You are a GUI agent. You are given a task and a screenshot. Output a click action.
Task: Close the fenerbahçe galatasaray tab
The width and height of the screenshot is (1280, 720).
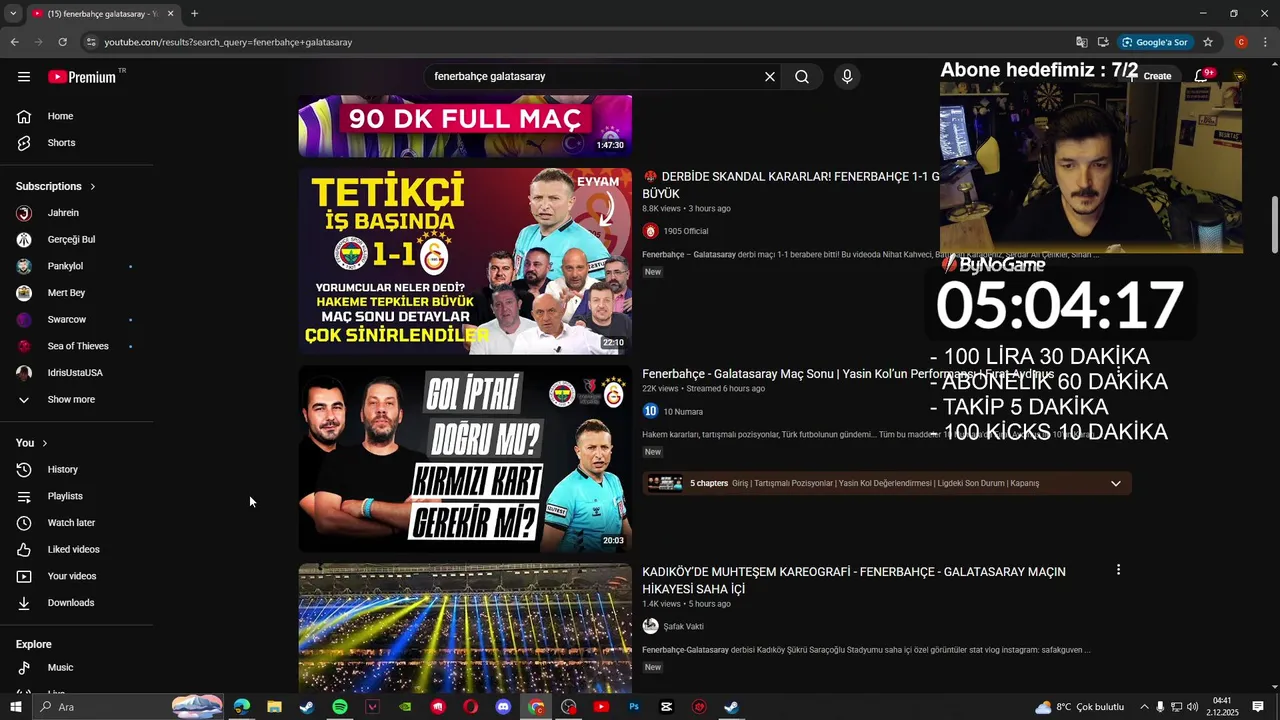click(x=171, y=14)
